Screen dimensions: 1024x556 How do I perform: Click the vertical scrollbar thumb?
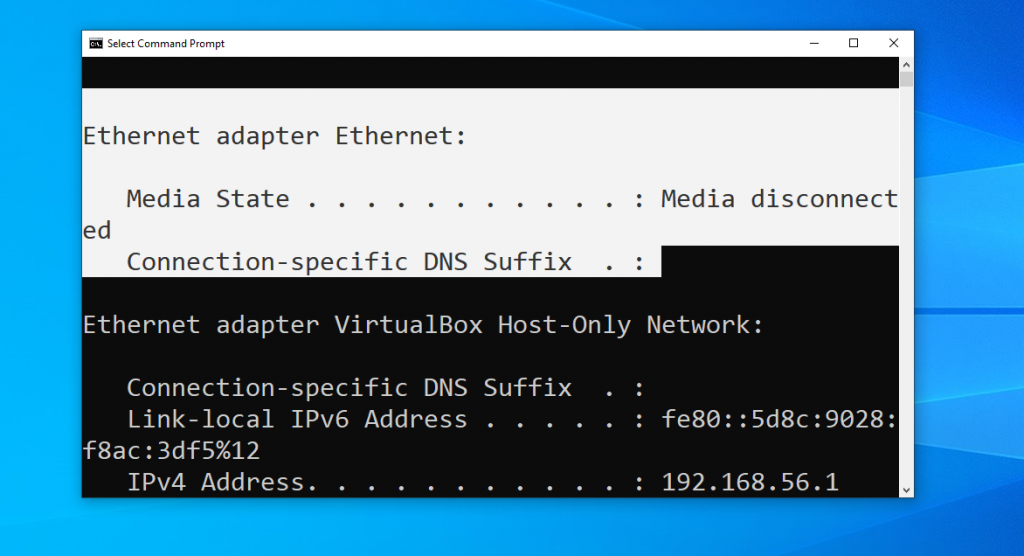[906, 80]
